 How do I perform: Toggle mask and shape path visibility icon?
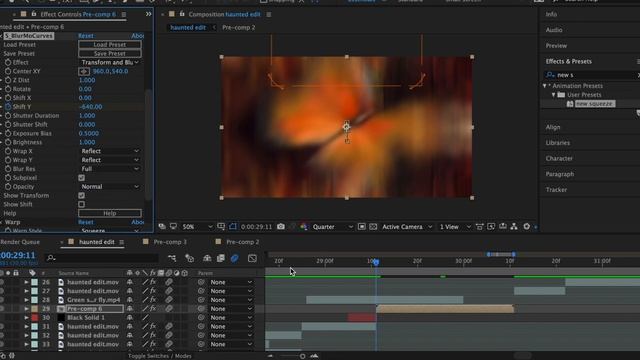pos(233,227)
